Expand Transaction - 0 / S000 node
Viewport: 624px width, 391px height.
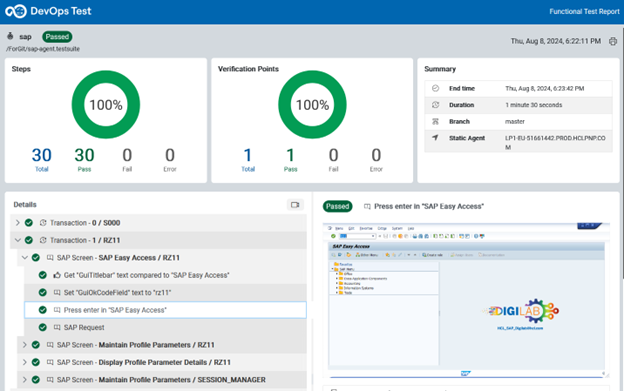click(x=18, y=223)
